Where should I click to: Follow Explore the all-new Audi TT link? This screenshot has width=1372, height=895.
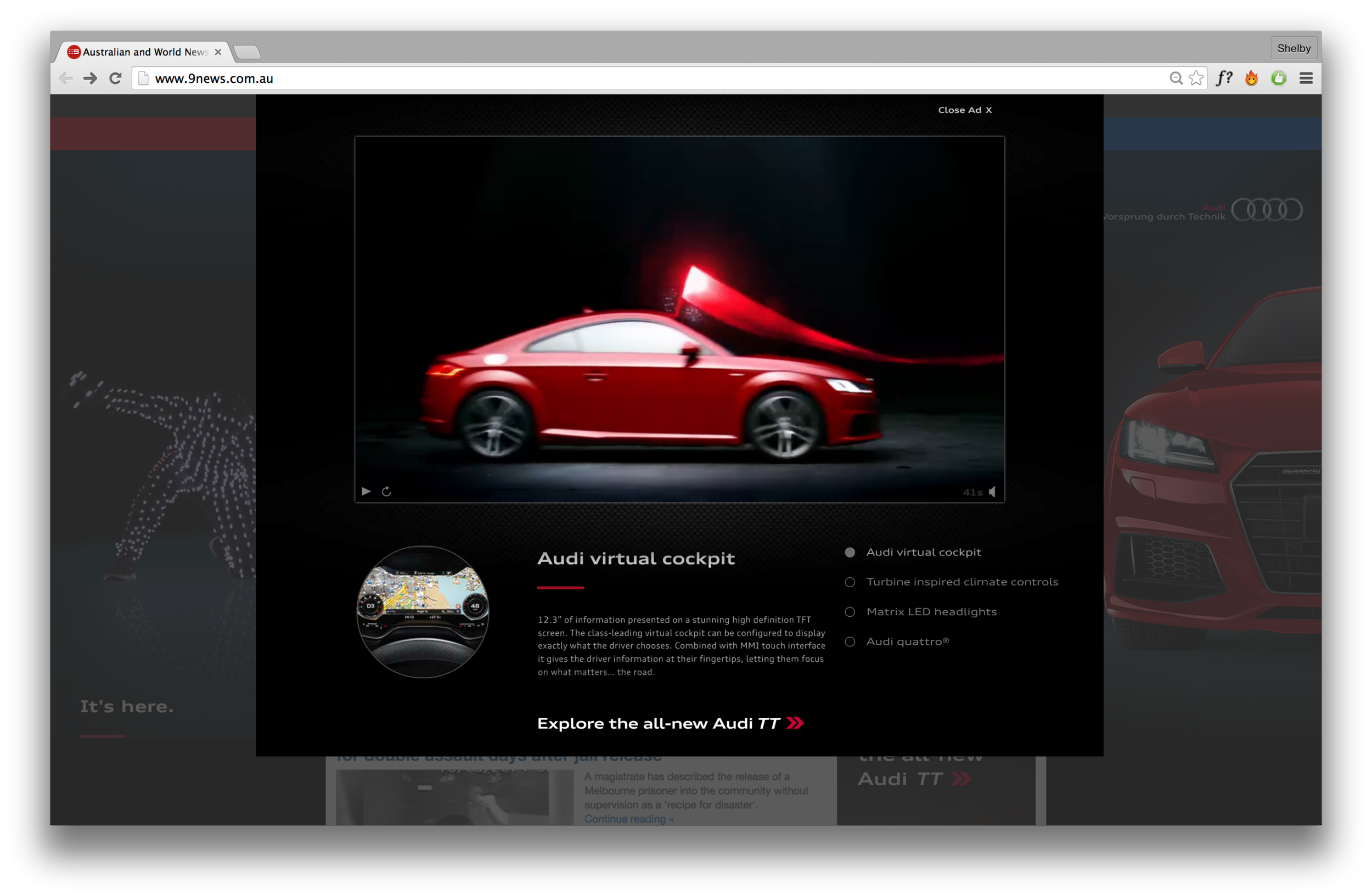click(x=670, y=723)
